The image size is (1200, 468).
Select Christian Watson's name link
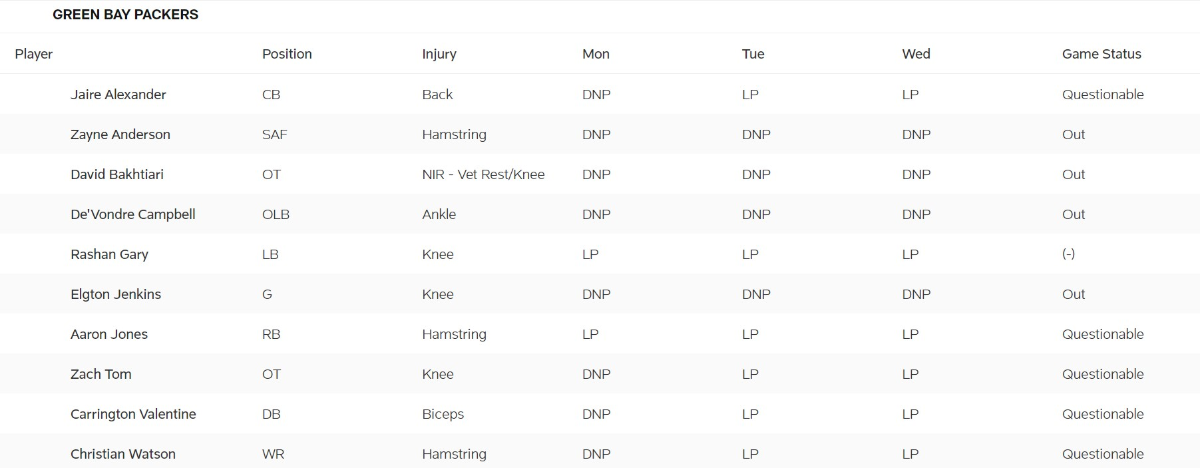coord(123,454)
